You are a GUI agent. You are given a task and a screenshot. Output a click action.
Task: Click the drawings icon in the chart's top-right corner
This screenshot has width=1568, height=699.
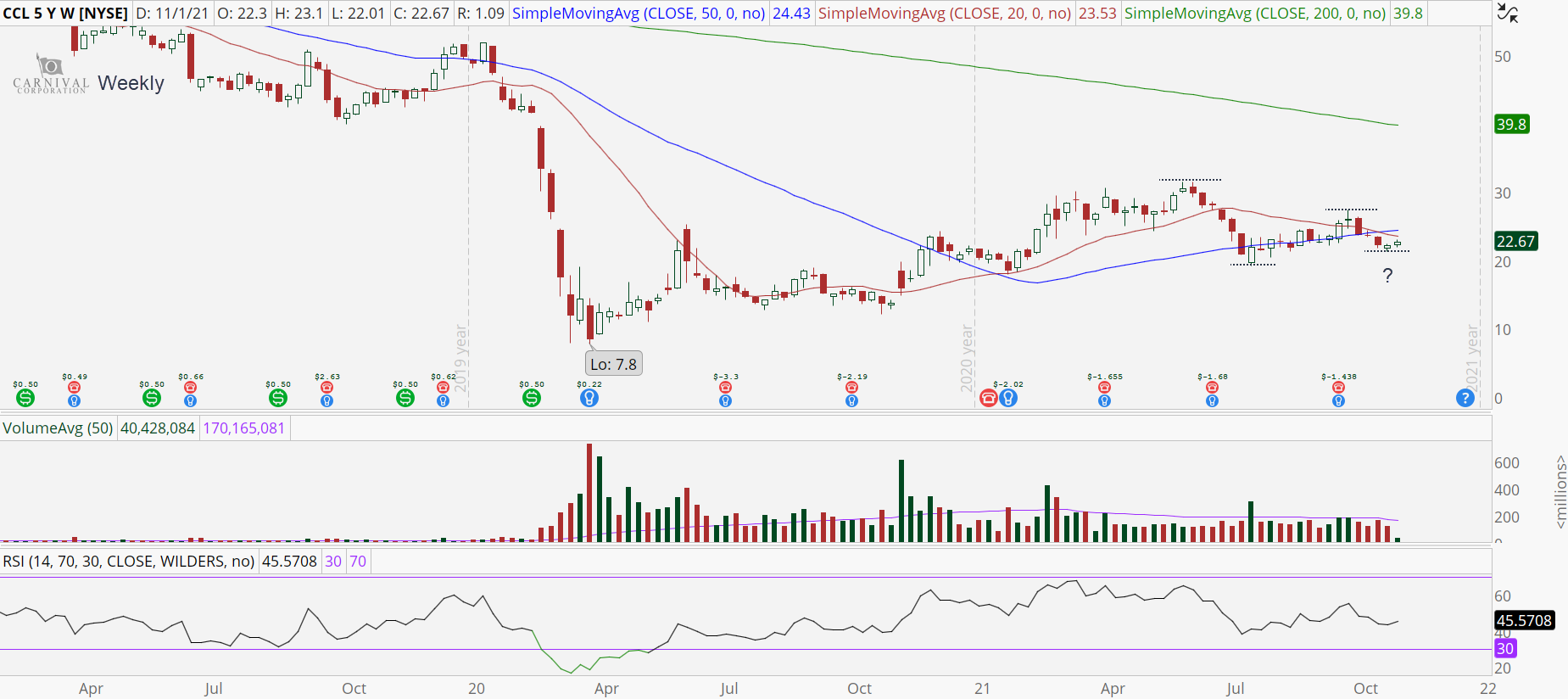pos(1507,13)
